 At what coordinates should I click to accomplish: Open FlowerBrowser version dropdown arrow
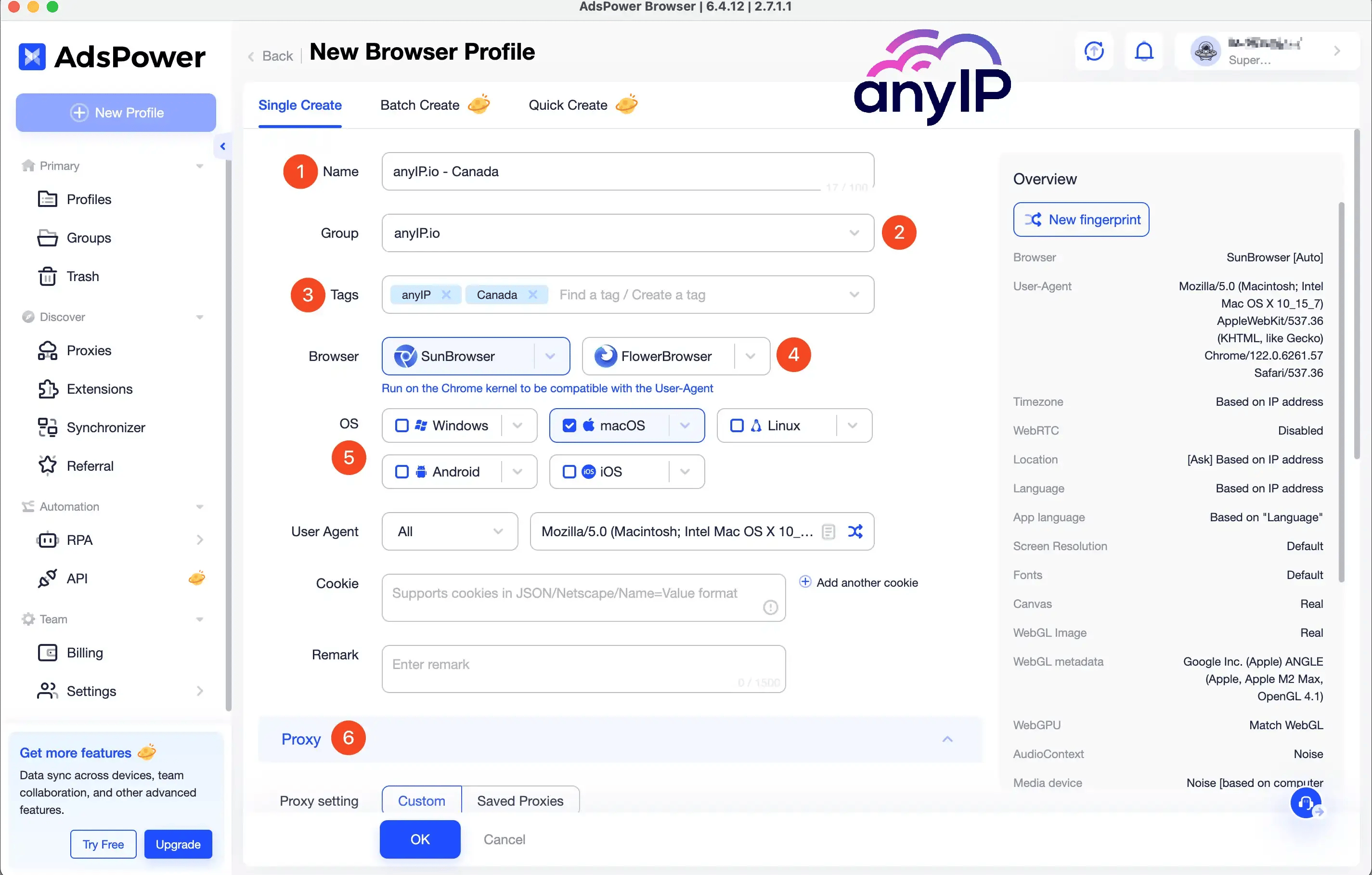(x=751, y=356)
